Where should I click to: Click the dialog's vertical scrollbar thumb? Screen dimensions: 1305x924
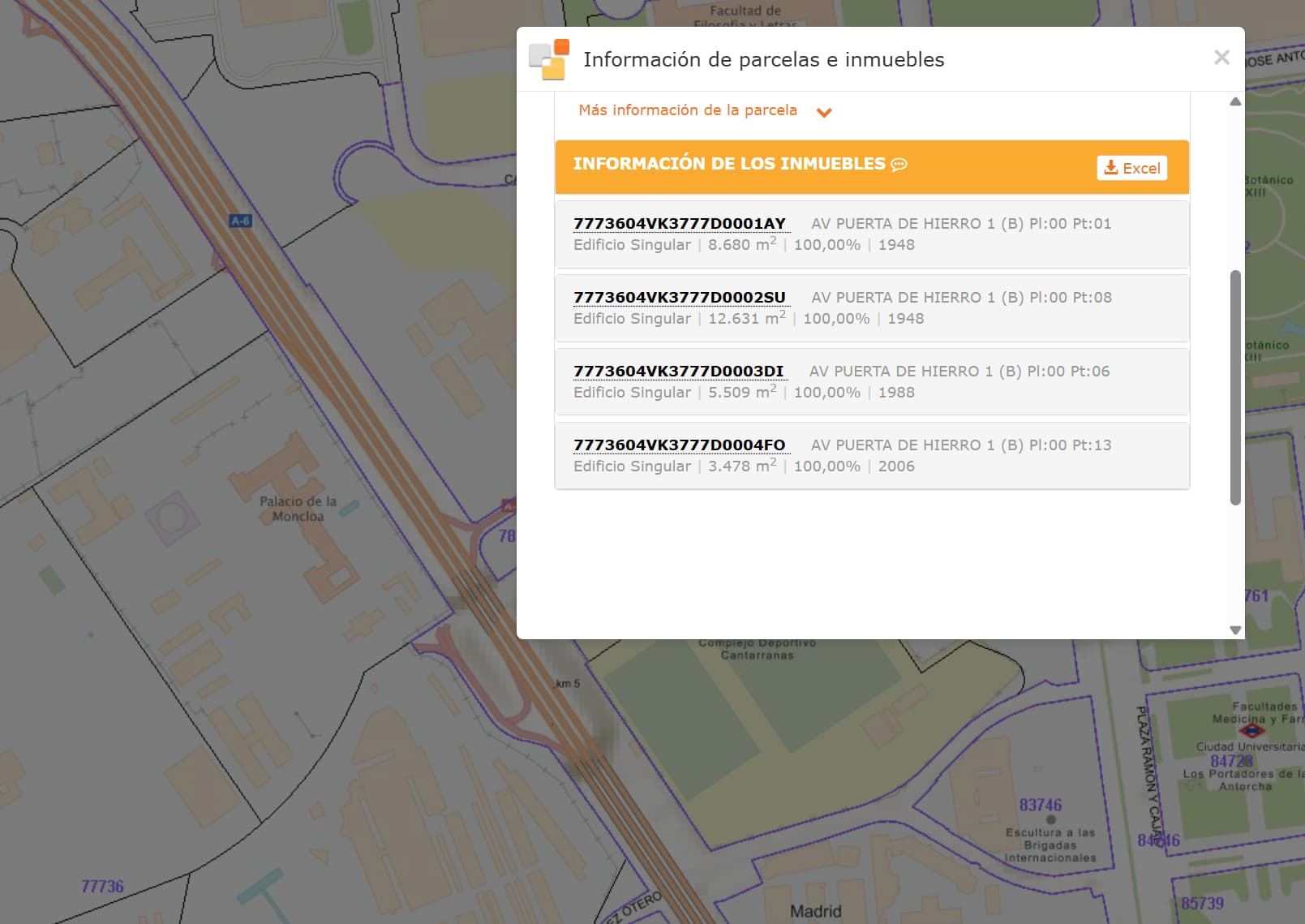(x=1235, y=387)
